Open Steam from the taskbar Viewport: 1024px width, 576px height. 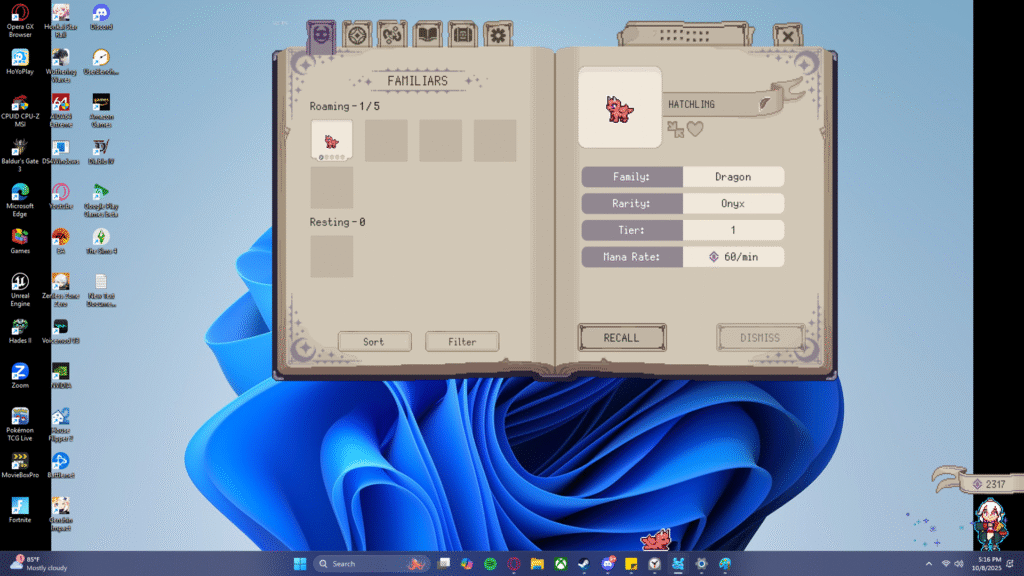584,564
